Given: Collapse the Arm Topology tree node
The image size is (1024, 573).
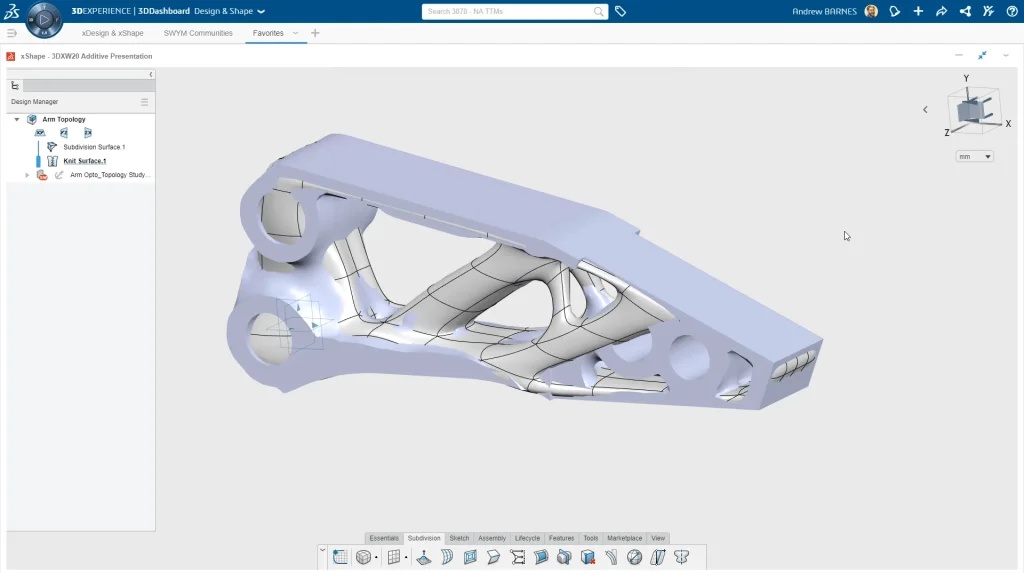Looking at the screenshot, I should pos(17,119).
